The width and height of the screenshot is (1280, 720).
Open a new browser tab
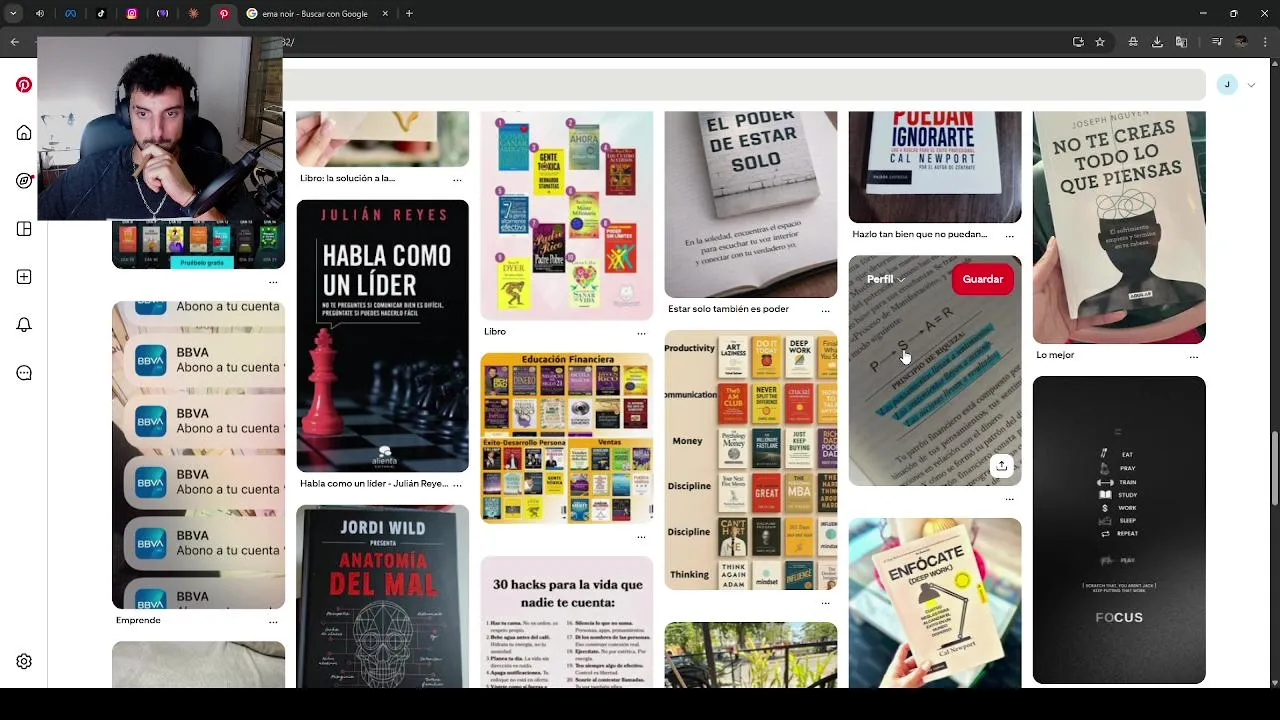pos(409,14)
